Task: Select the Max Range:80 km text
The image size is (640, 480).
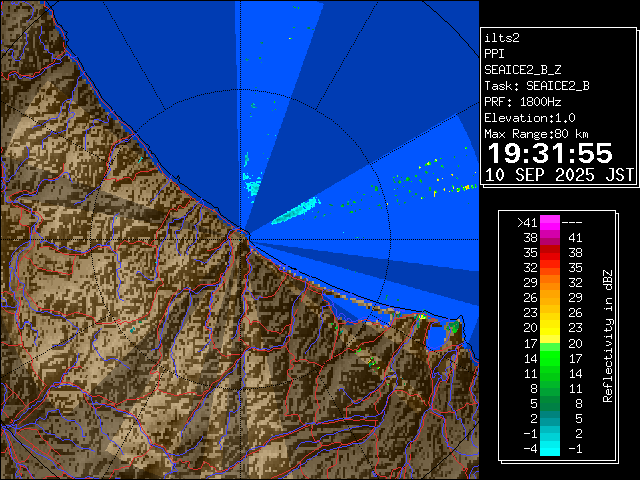Action: (x=536, y=134)
